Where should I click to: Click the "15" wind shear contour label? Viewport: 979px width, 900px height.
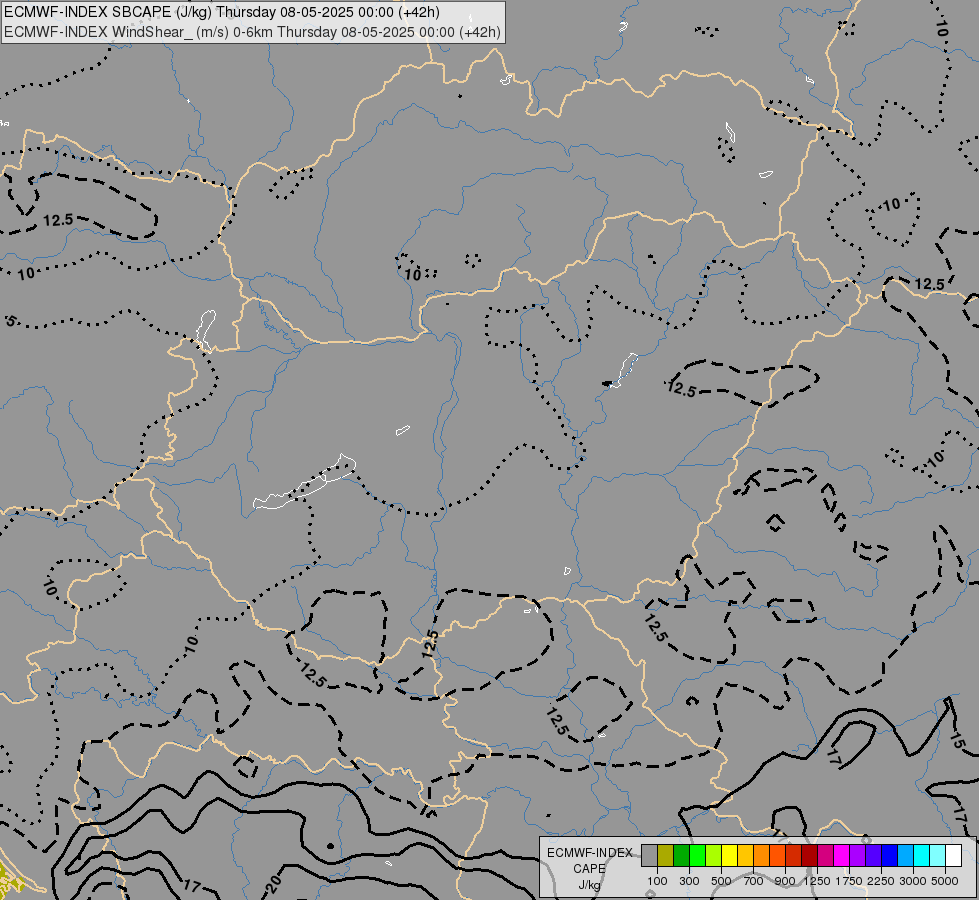[956, 740]
